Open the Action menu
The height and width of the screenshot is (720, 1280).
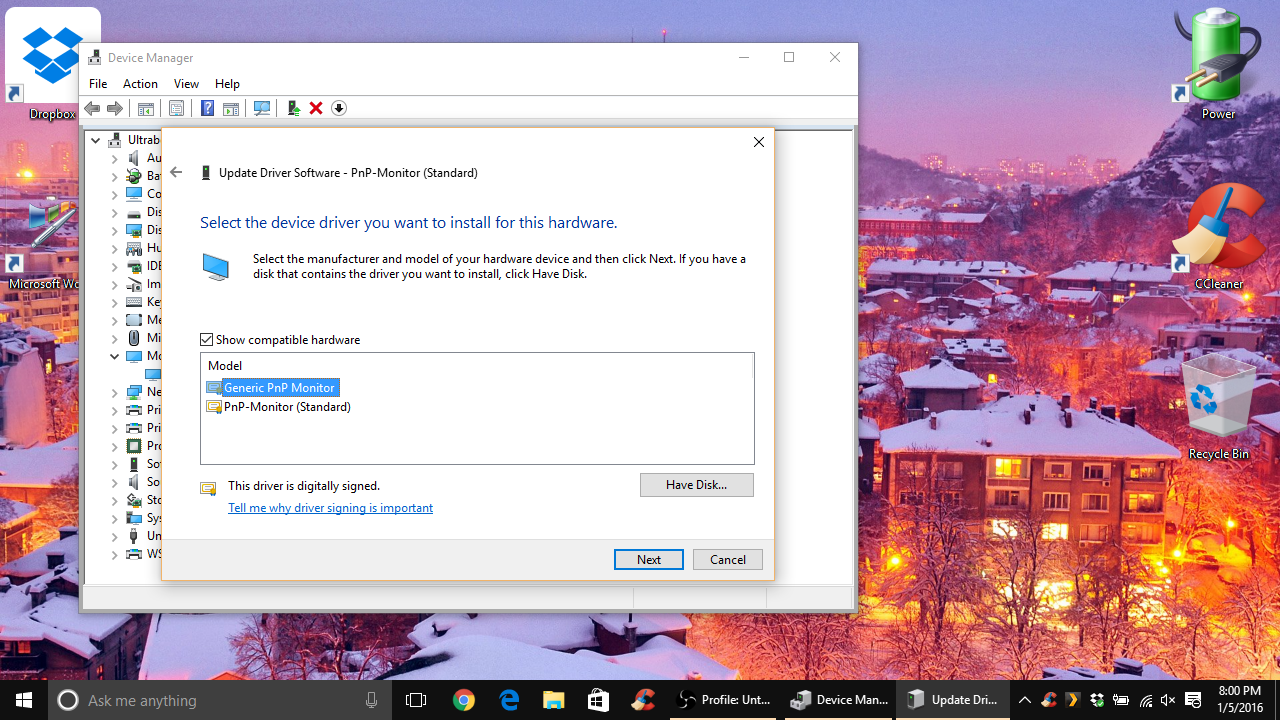pyautogui.click(x=140, y=84)
